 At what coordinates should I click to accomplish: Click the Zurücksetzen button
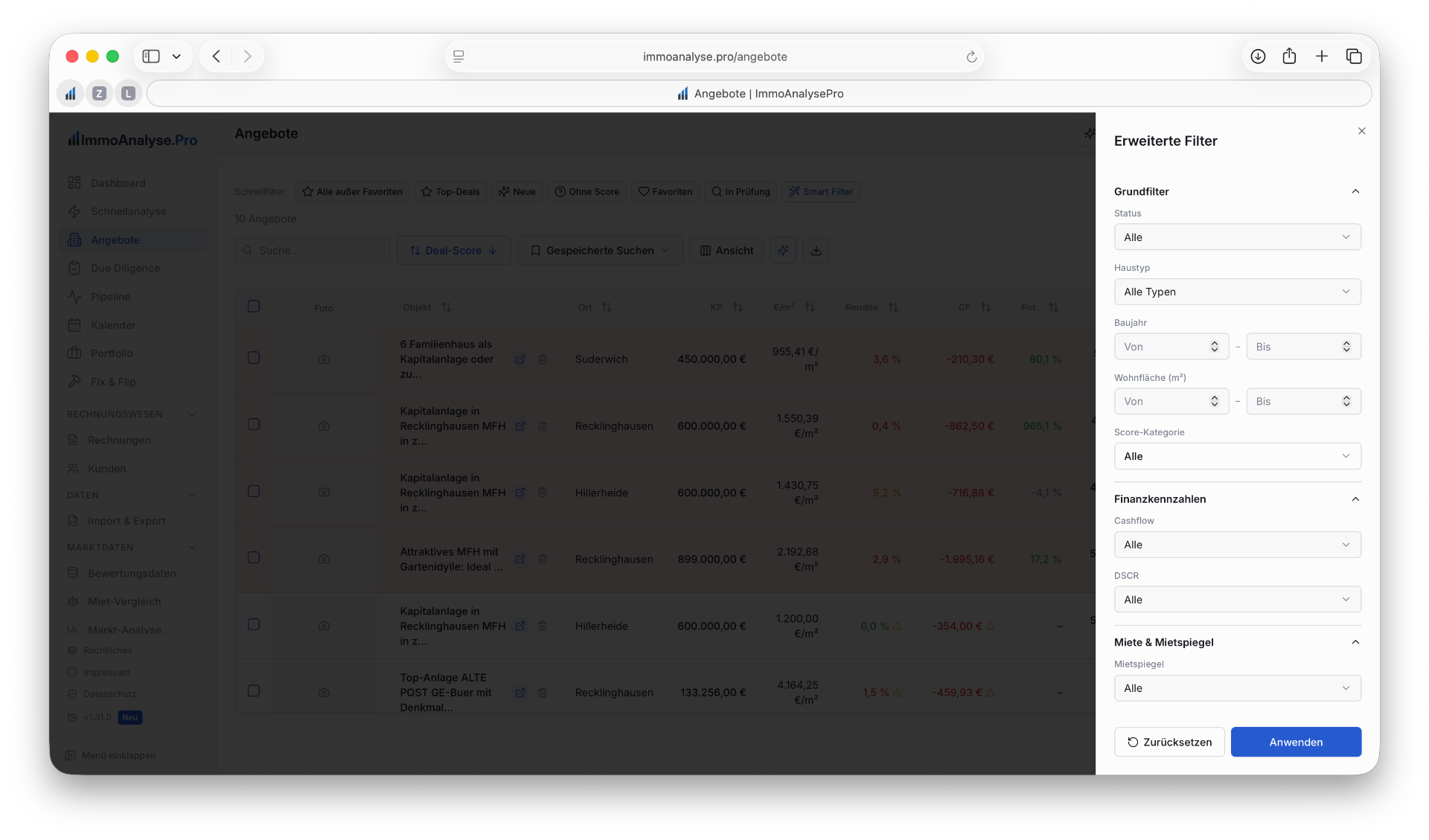tap(1169, 742)
